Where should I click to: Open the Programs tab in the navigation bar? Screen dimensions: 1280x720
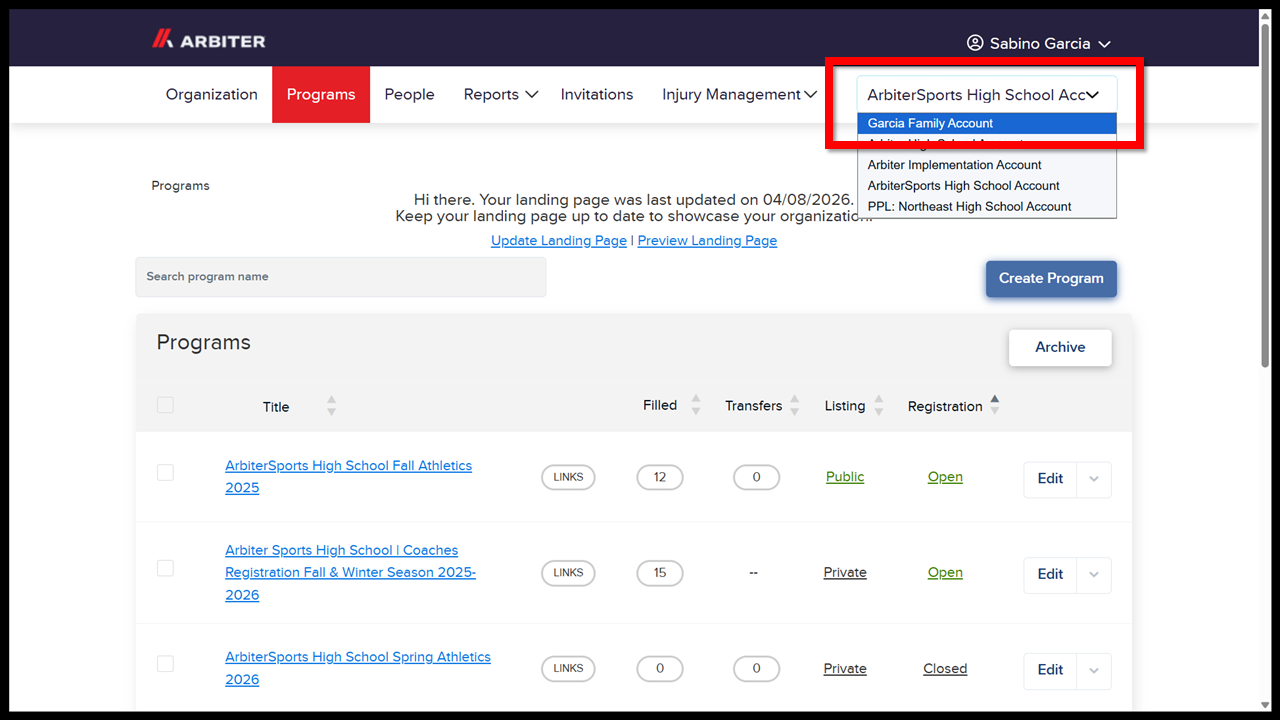(x=321, y=95)
